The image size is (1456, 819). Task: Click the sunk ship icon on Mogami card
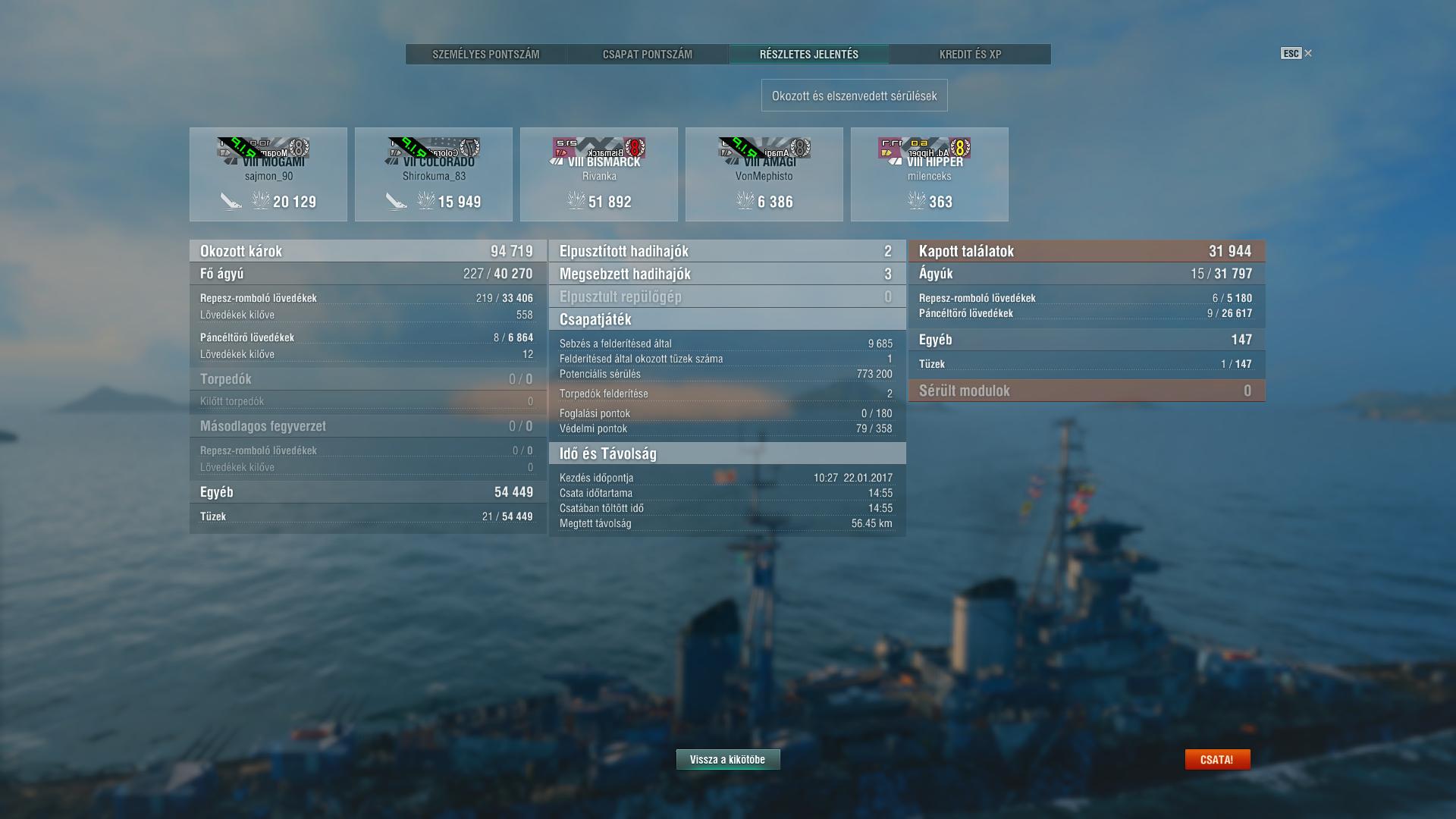231,201
